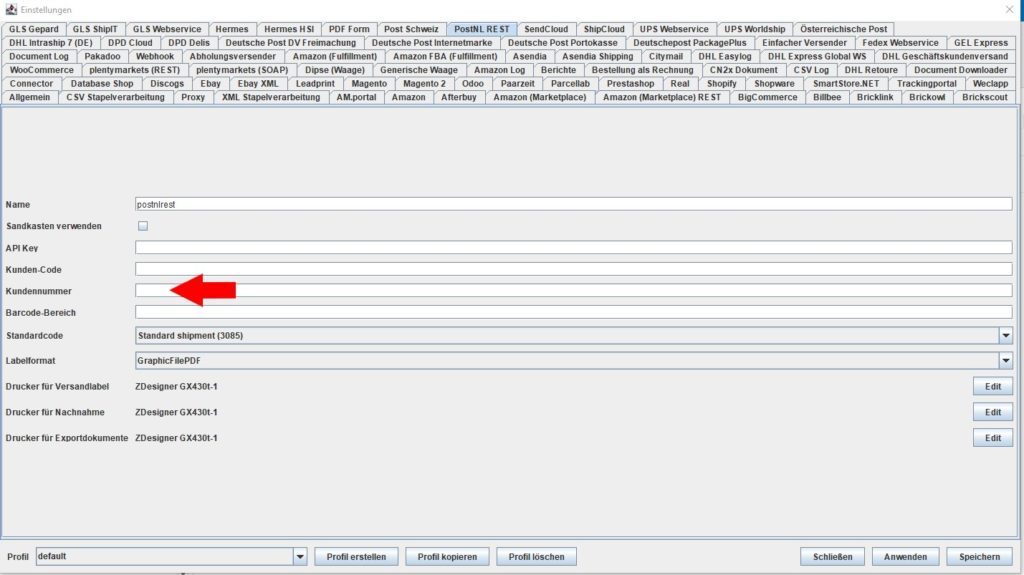Open the Afterbuy tab
The width and height of the screenshot is (1024, 575).
(x=458, y=97)
